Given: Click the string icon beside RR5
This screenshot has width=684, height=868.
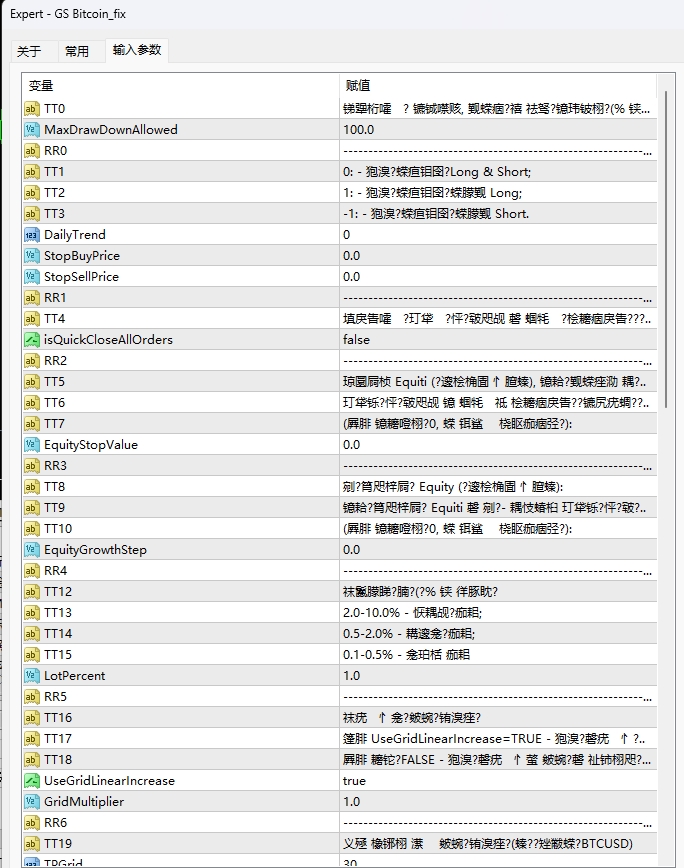Looking at the screenshot, I should click(x=32, y=697).
